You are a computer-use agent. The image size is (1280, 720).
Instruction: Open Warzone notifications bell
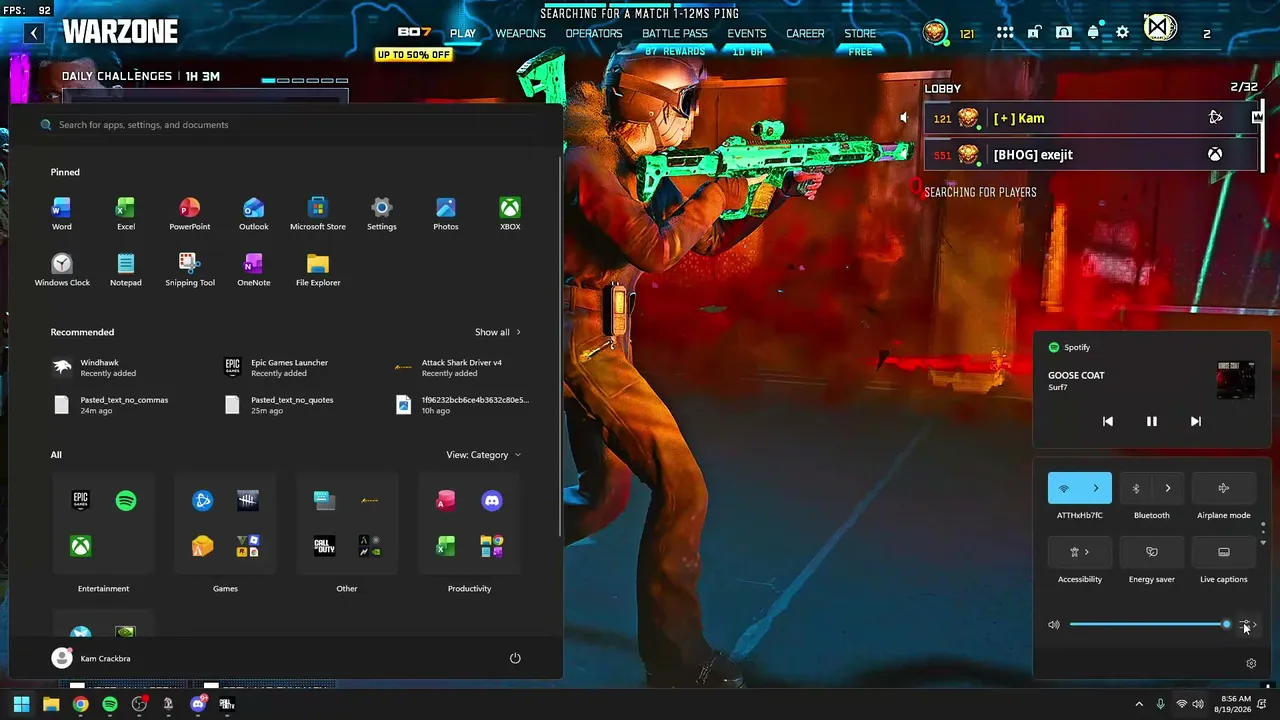click(1093, 33)
